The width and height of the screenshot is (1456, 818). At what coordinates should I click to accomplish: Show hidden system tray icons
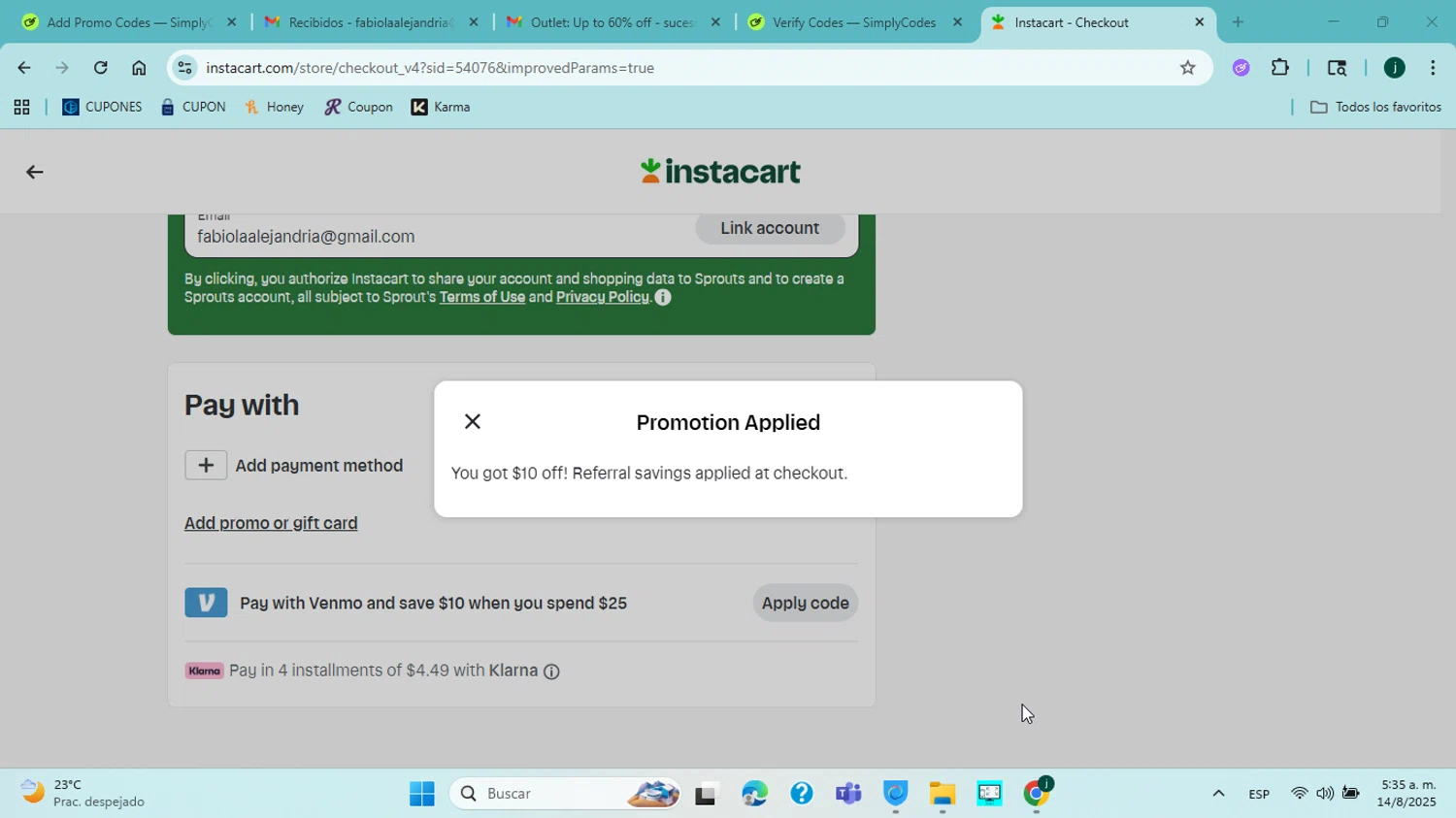(x=1218, y=794)
